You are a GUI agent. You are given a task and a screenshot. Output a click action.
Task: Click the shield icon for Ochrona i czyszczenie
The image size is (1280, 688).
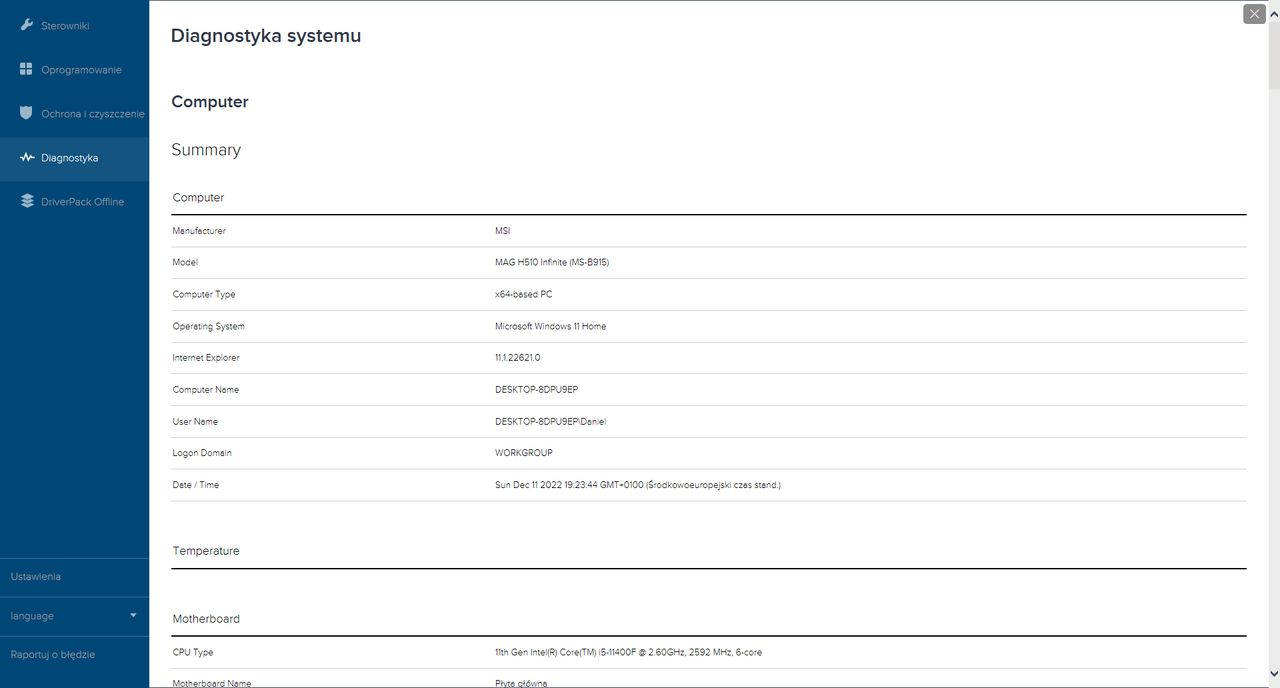click(x=27, y=113)
